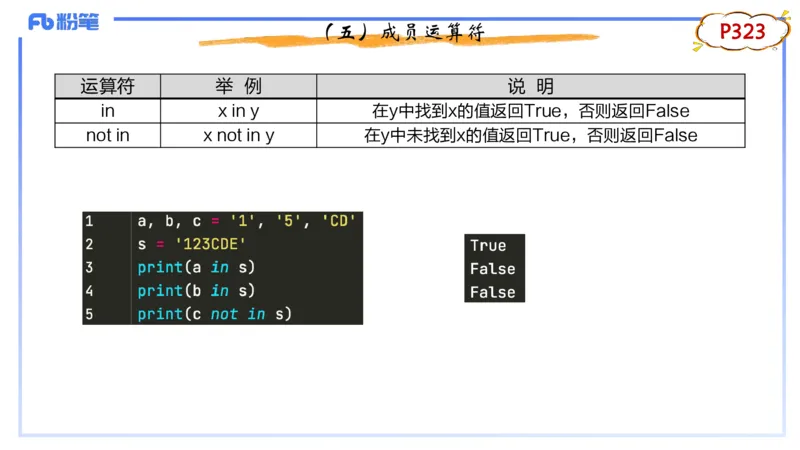Viewport: 800px width, 450px height.
Task: Click code line a, b, c = '1', '5', 'CD'
Action: pos(246,221)
